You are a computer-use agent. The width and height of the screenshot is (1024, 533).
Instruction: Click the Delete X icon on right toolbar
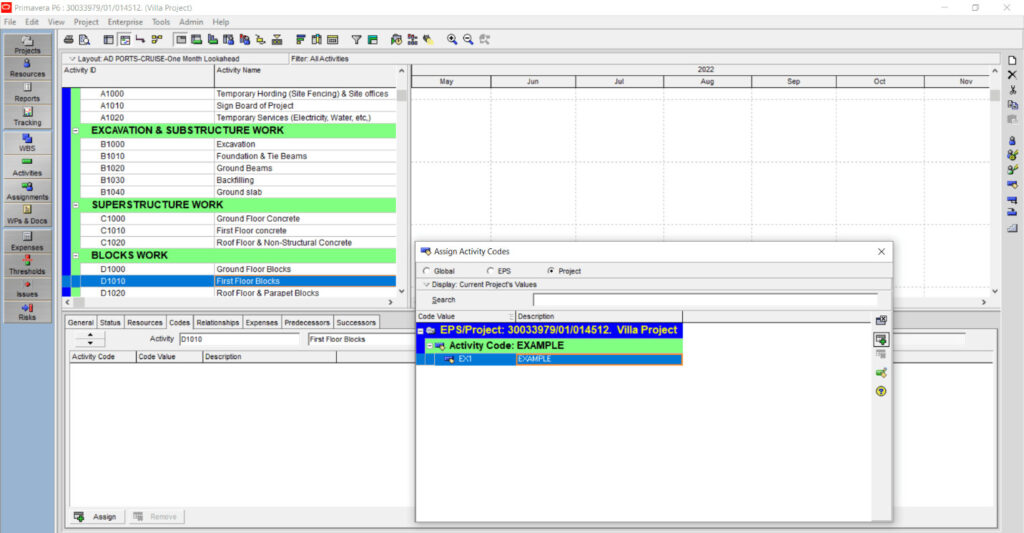tap(1012, 75)
